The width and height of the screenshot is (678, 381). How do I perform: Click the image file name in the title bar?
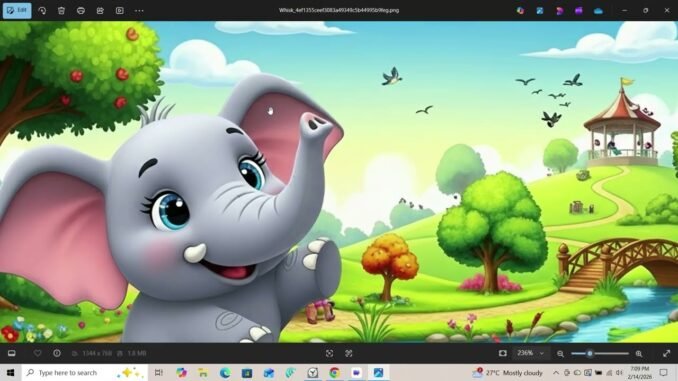click(339, 10)
